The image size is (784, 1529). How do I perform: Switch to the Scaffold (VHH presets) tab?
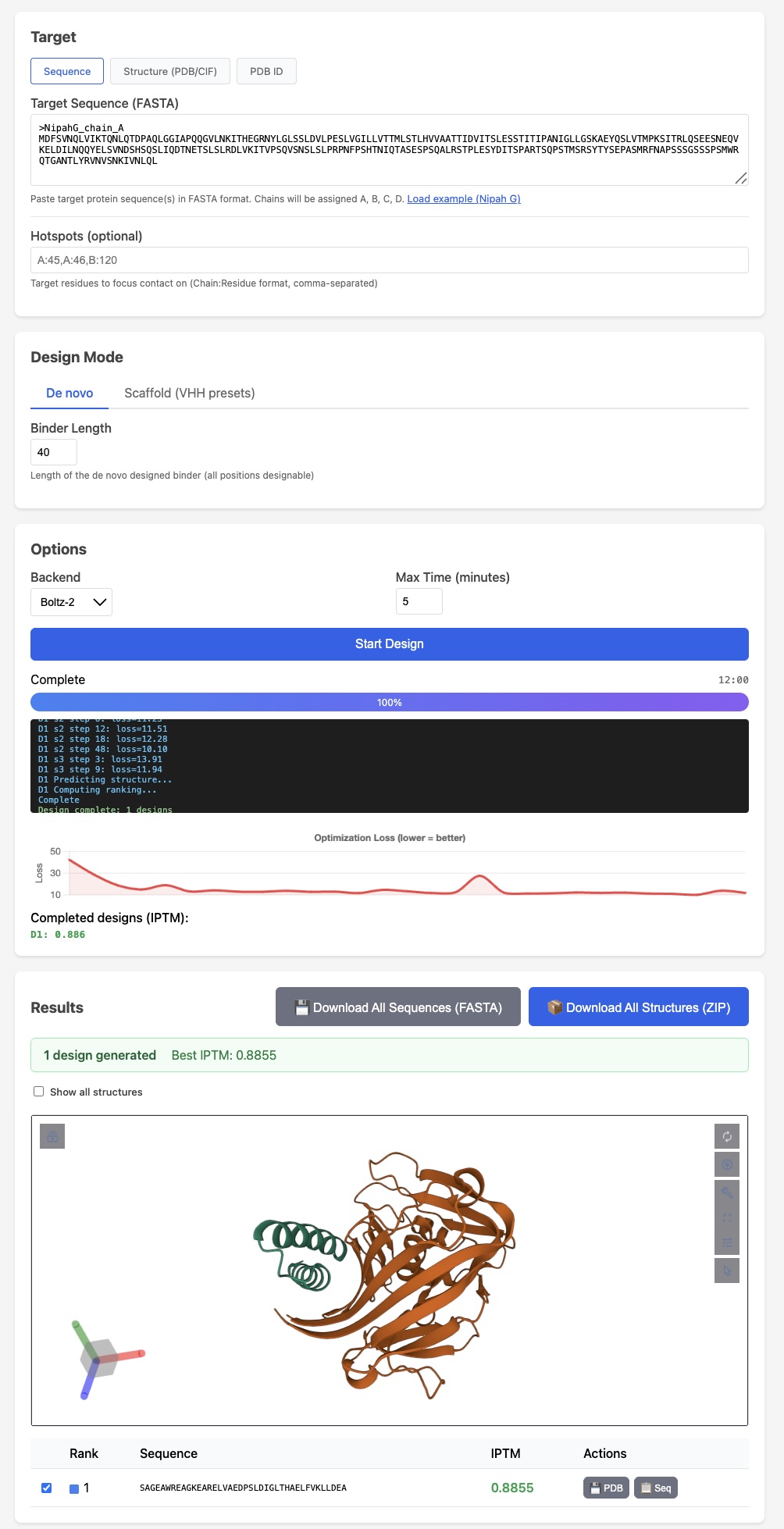(x=189, y=393)
